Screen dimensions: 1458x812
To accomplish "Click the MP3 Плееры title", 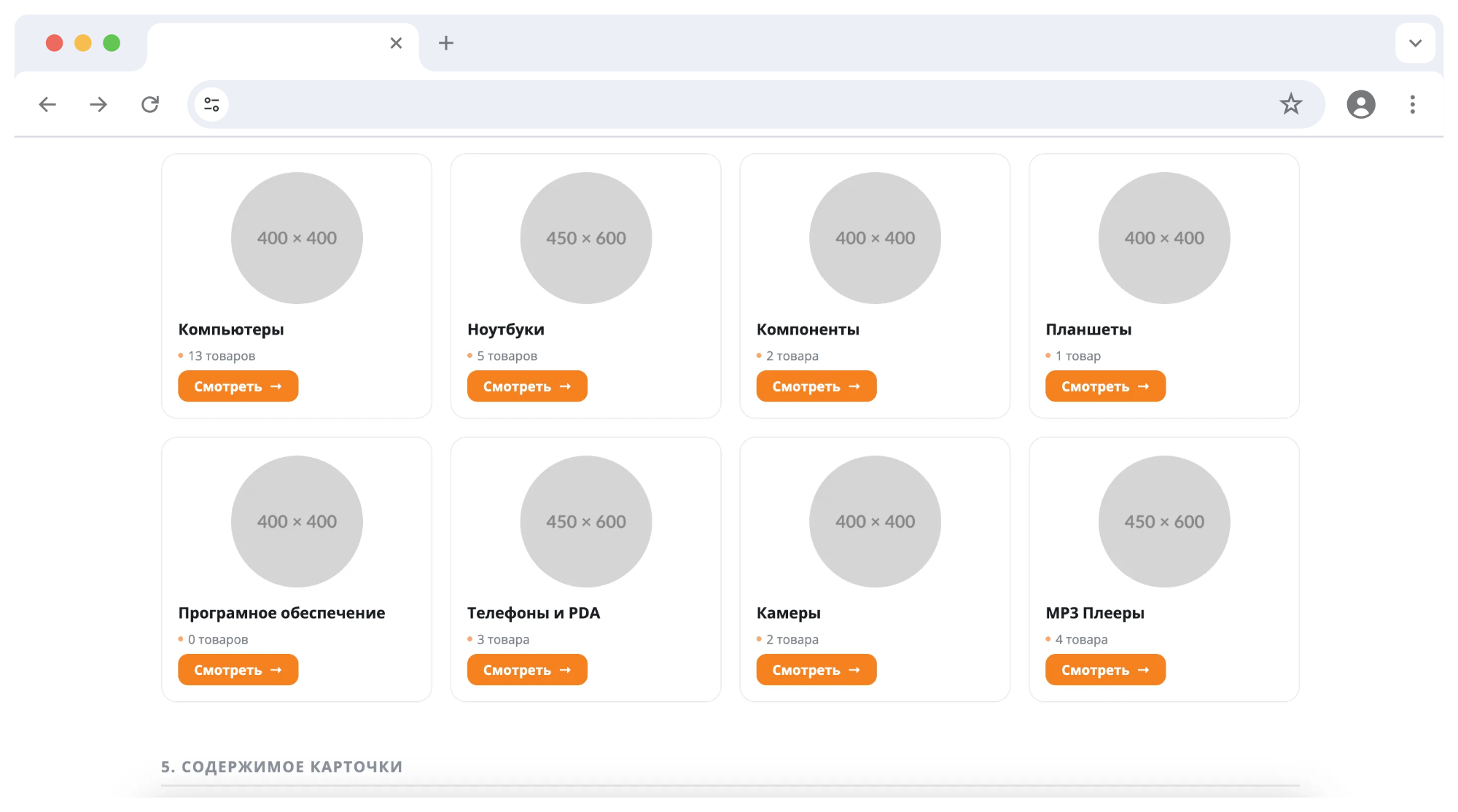I will [1095, 613].
